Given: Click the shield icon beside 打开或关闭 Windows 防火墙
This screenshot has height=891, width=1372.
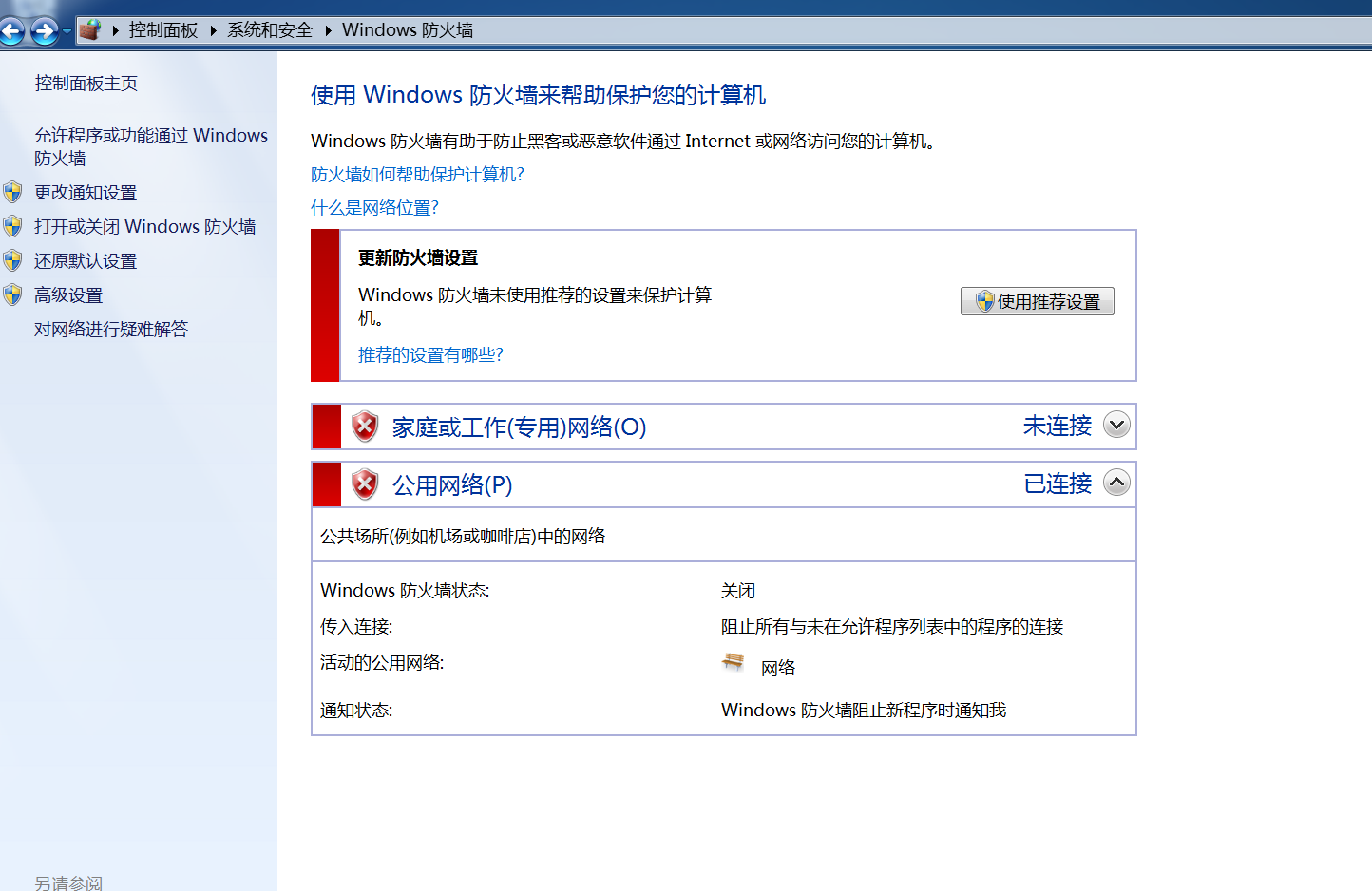Looking at the screenshot, I should point(13,226).
